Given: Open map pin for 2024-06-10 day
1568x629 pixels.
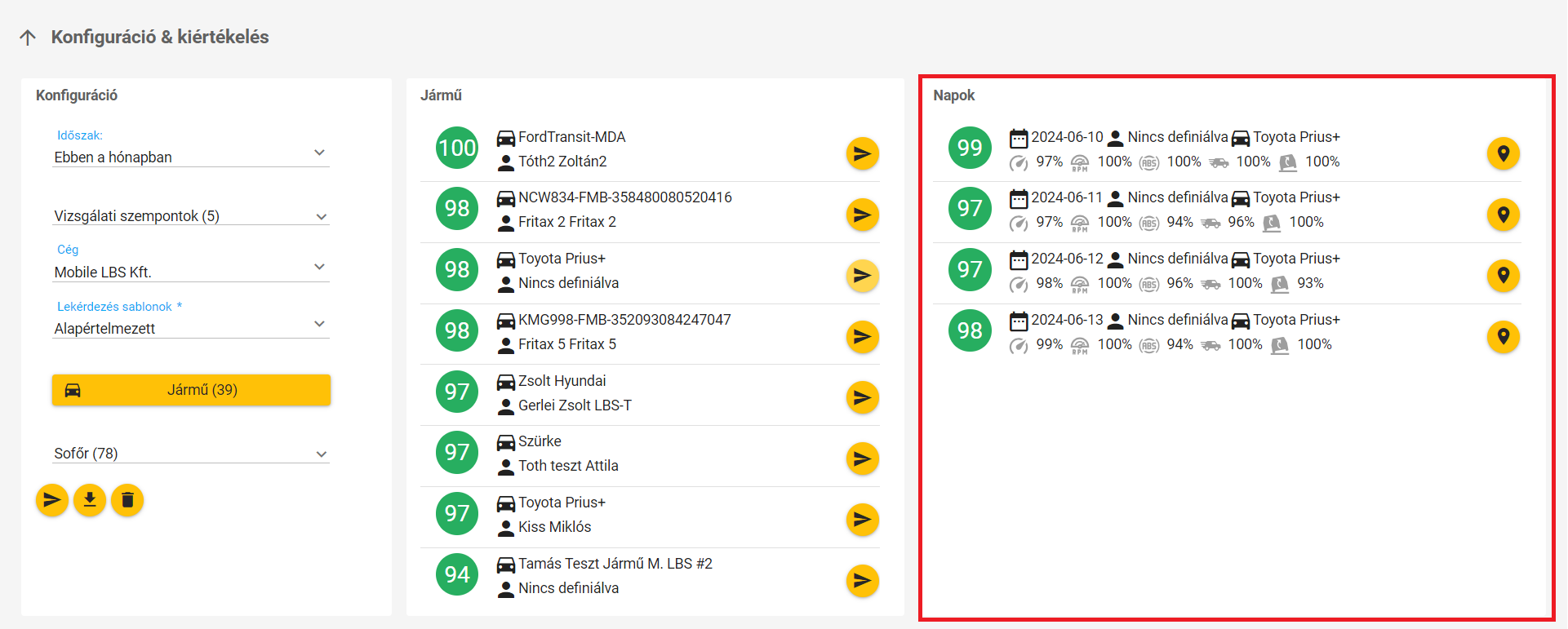Looking at the screenshot, I should (1503, 153).
